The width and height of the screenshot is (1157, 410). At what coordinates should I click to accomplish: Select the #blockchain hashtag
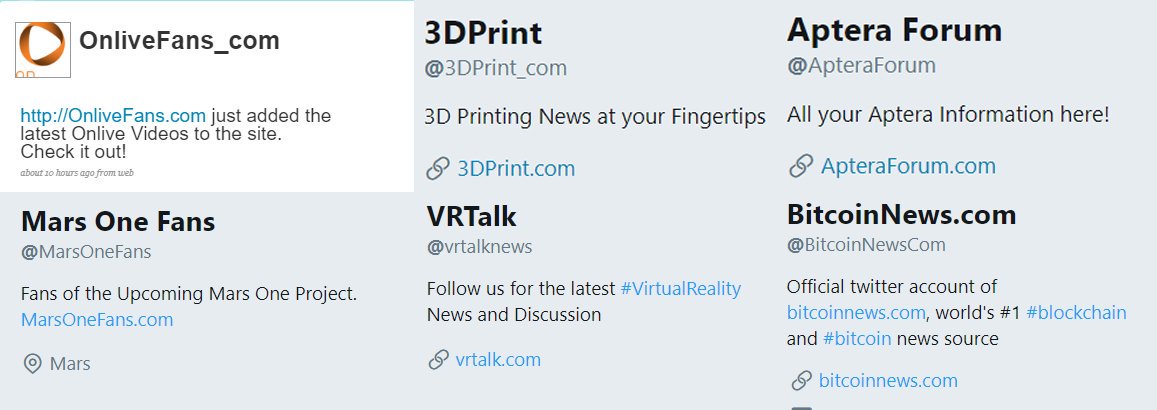pos(1076,313)
